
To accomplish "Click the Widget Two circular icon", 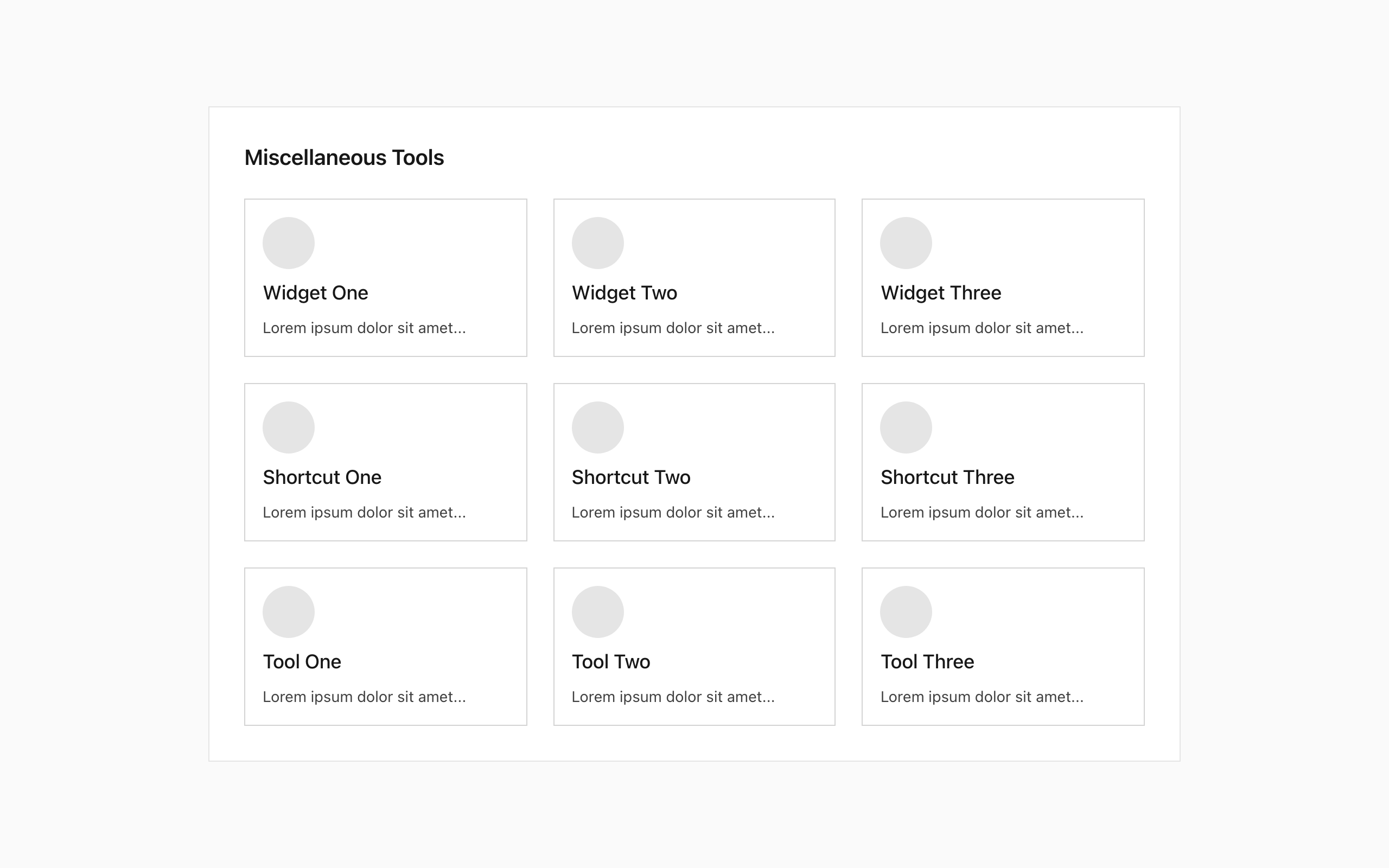I will pos(597,243).
